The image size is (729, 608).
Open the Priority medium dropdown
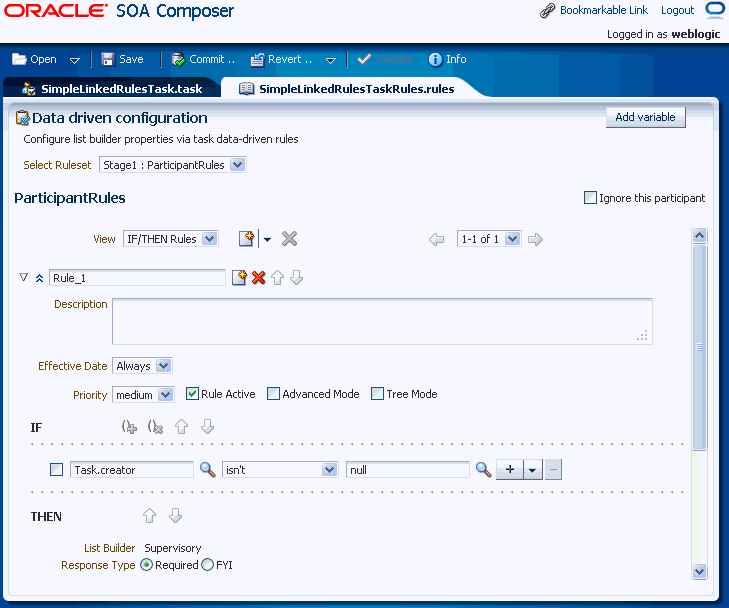click(x=165, y=395)
